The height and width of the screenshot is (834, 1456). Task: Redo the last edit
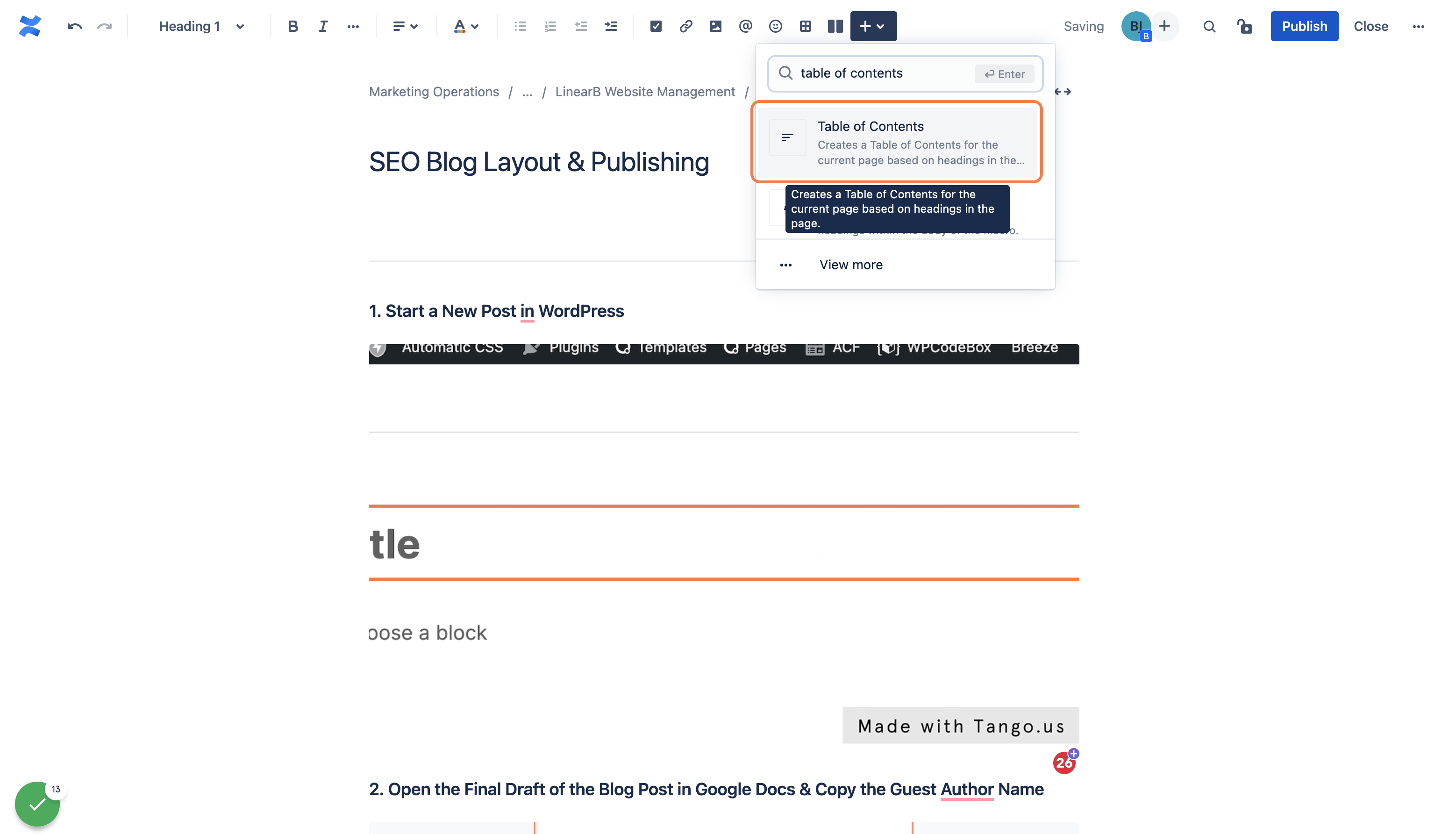pos(104,26)
